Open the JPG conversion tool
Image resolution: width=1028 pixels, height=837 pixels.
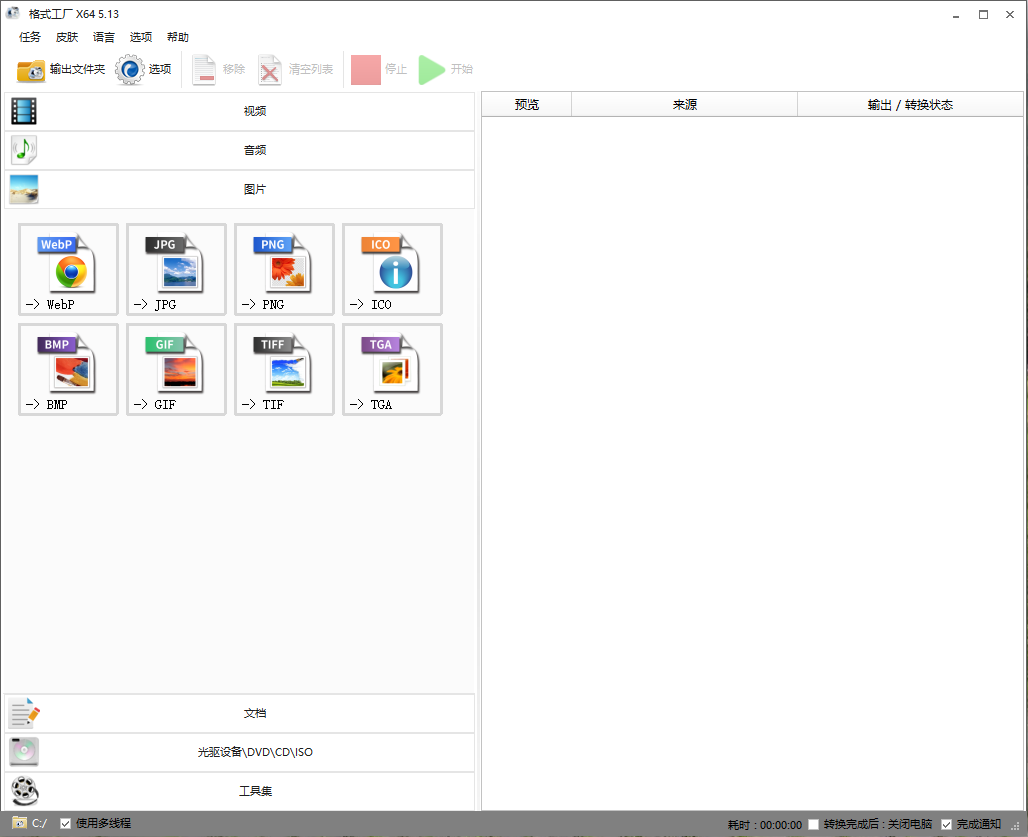(176, 269)
